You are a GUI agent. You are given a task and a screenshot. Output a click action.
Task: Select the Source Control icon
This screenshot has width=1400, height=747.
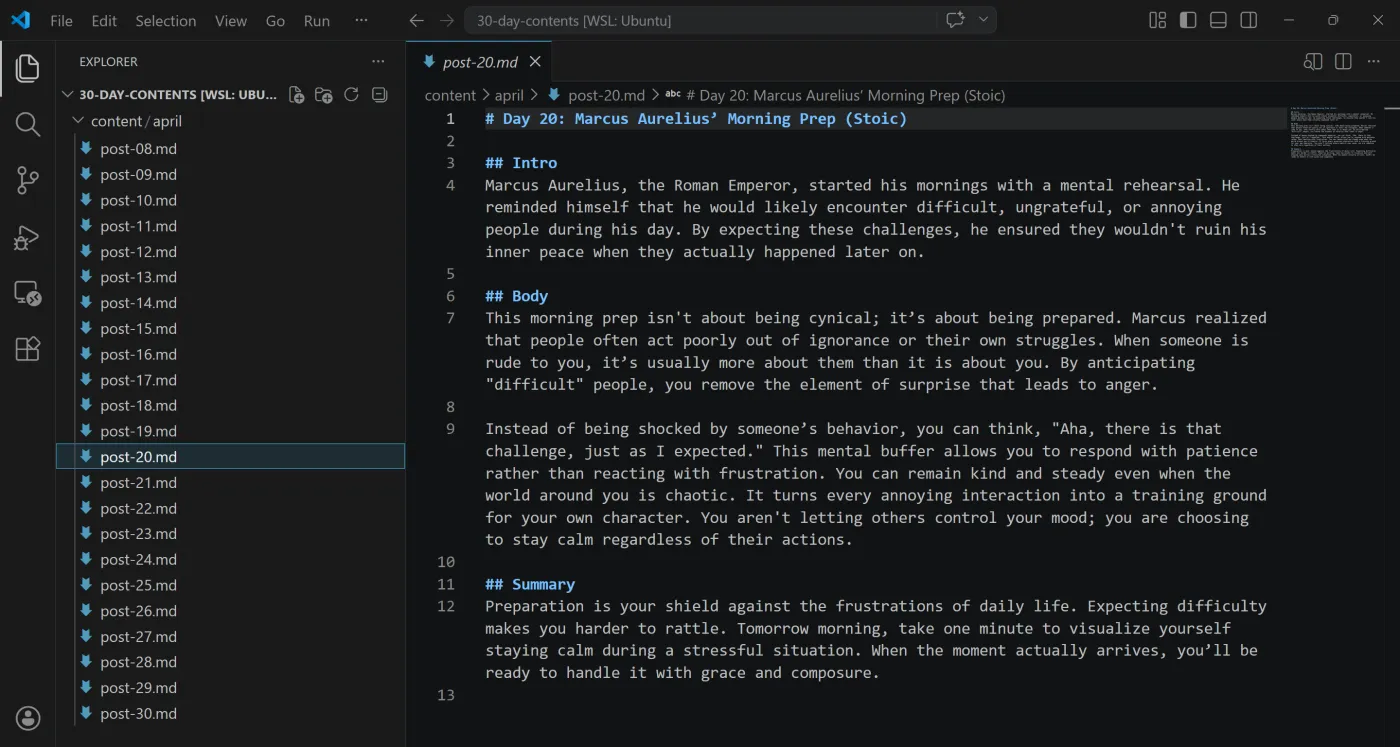pos(27,180)
